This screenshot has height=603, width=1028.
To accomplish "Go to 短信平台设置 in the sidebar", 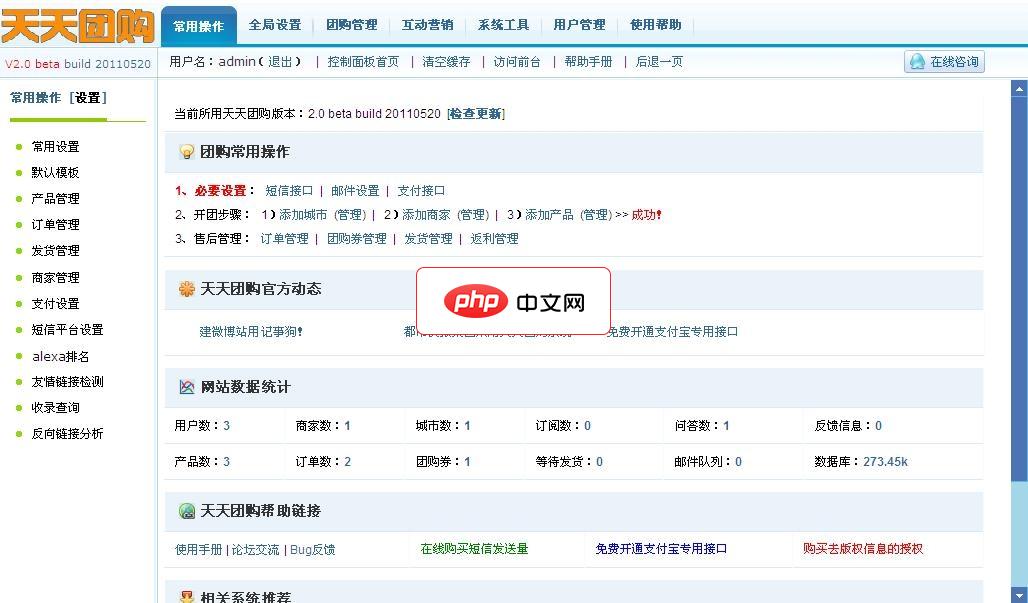I will 67,330.
